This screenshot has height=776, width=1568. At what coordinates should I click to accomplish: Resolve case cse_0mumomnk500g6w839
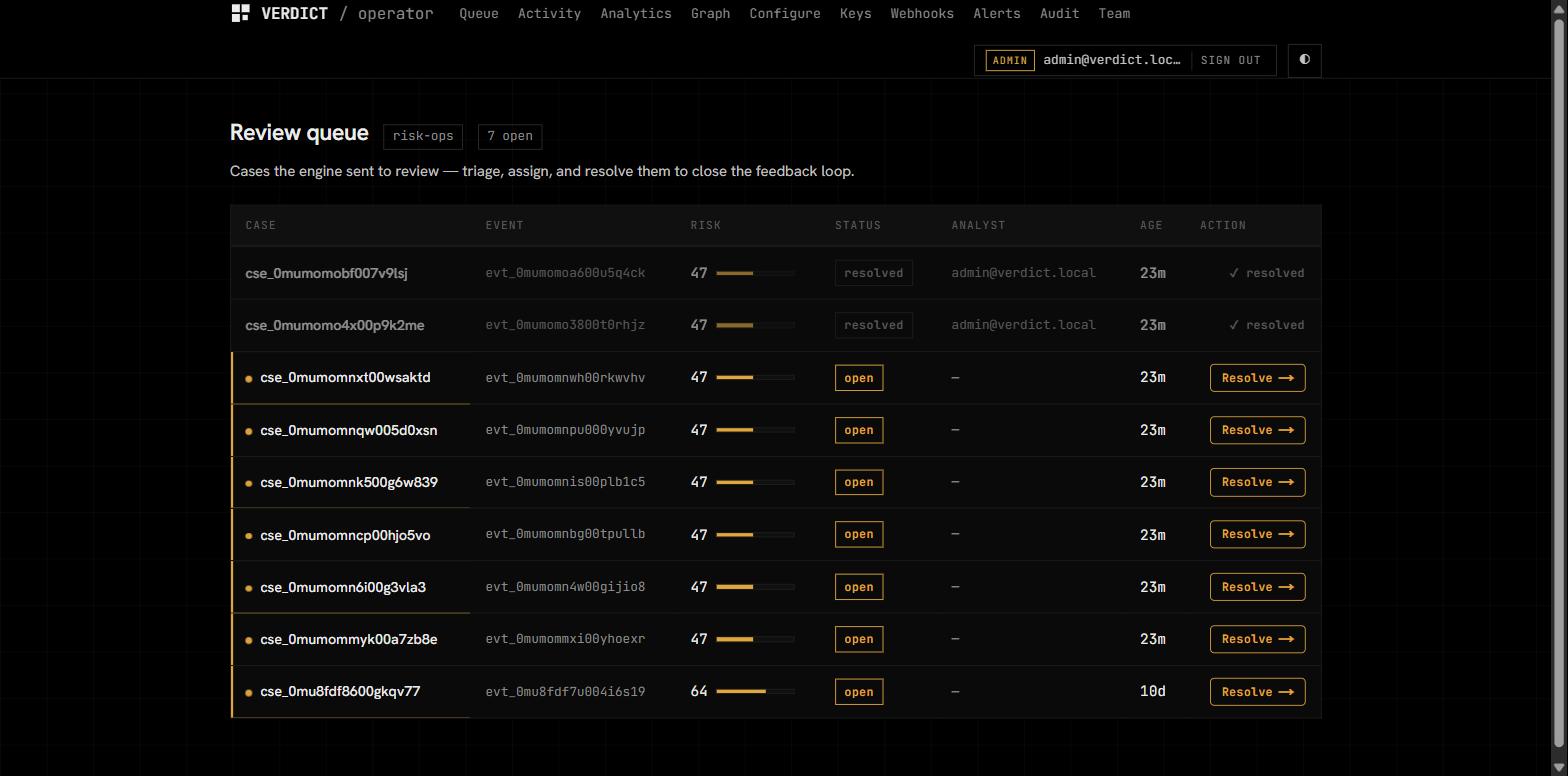(1257, 482)
